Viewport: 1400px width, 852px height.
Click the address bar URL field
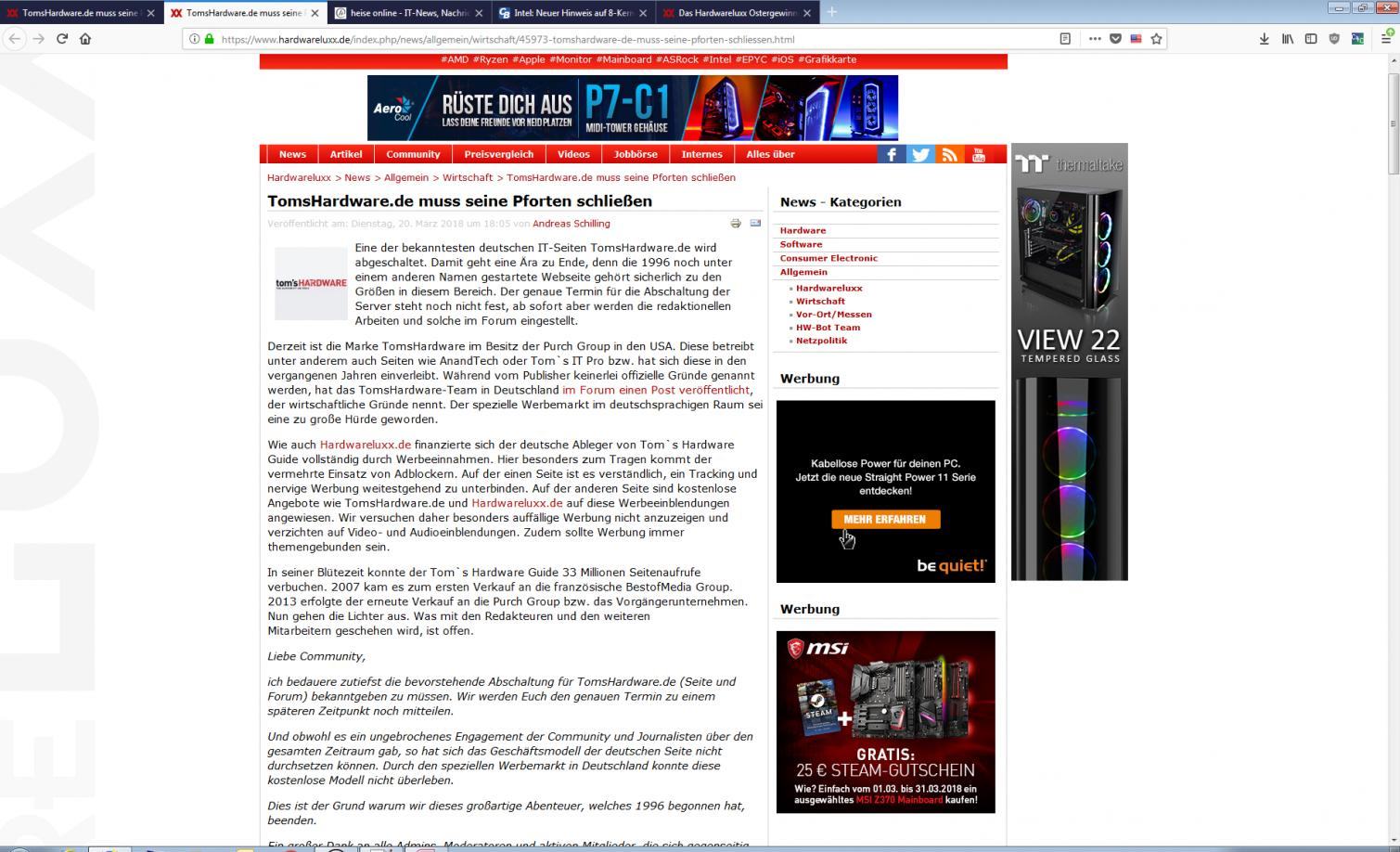631,39
